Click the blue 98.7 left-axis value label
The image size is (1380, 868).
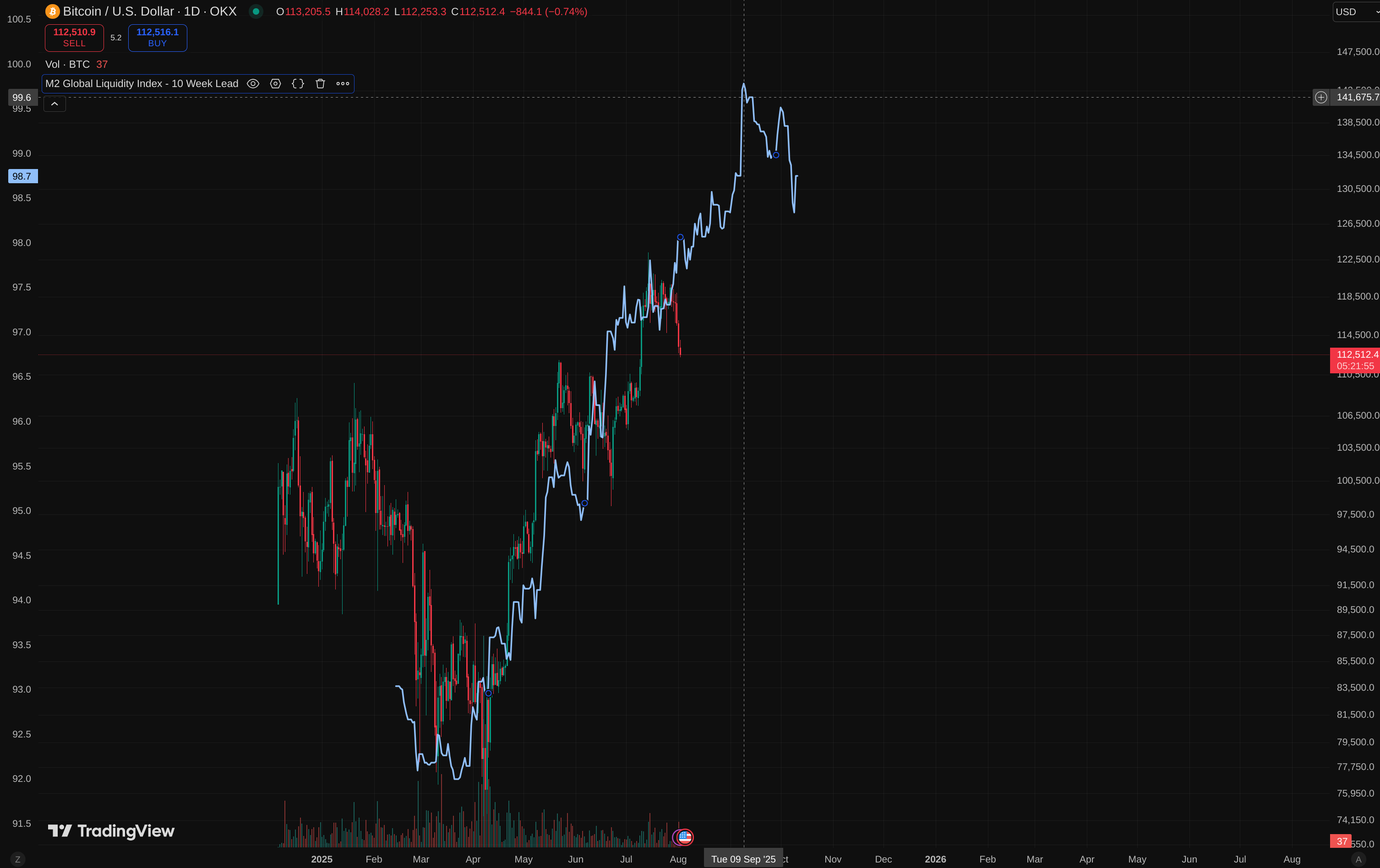23,176
